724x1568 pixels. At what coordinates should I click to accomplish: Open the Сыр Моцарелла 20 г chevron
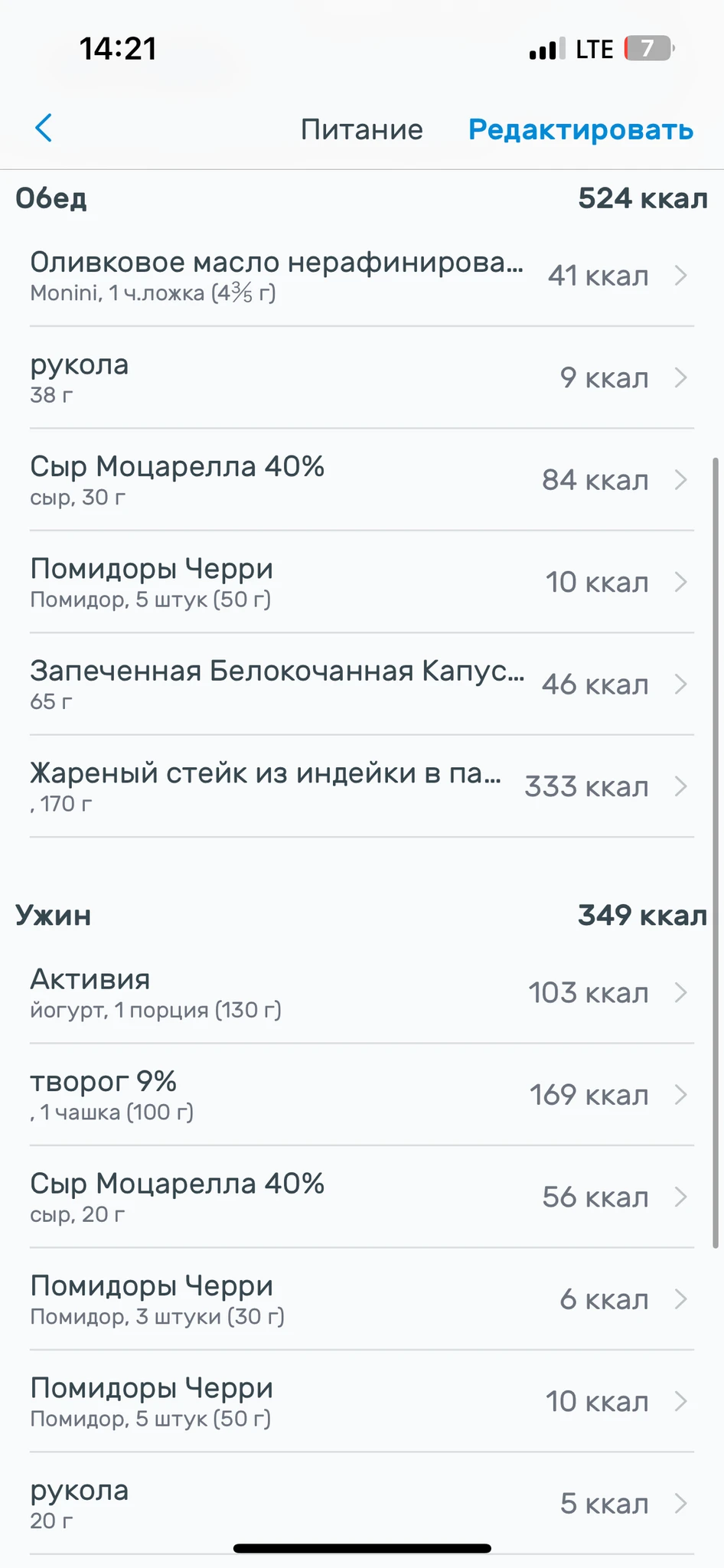[x=680, y=1197]
